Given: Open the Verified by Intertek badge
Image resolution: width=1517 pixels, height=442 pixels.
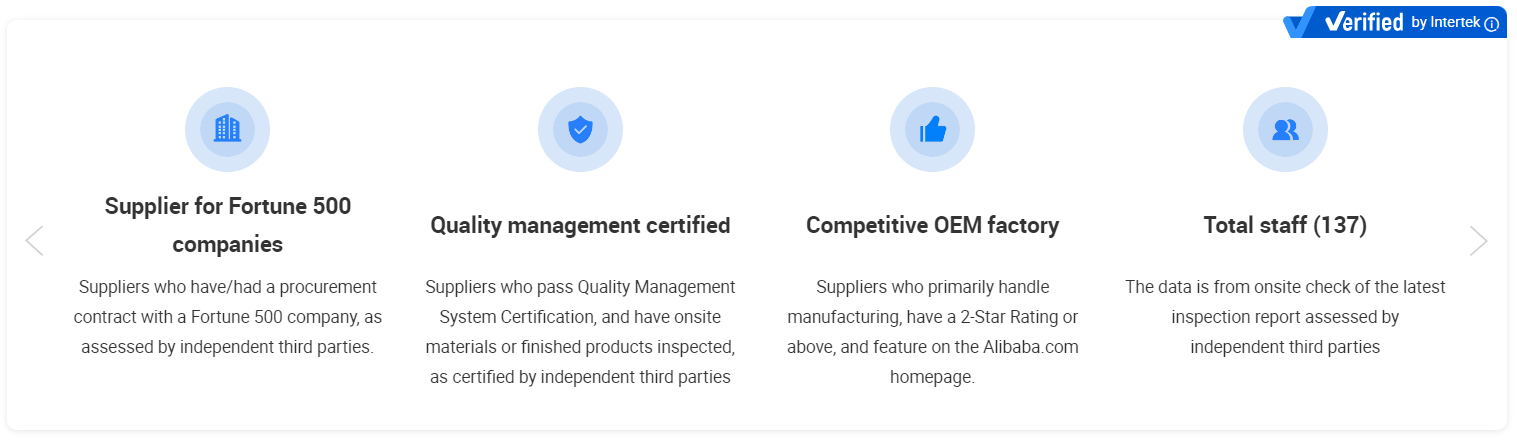Looking at the screenshot, I should tap(1395, 22).
